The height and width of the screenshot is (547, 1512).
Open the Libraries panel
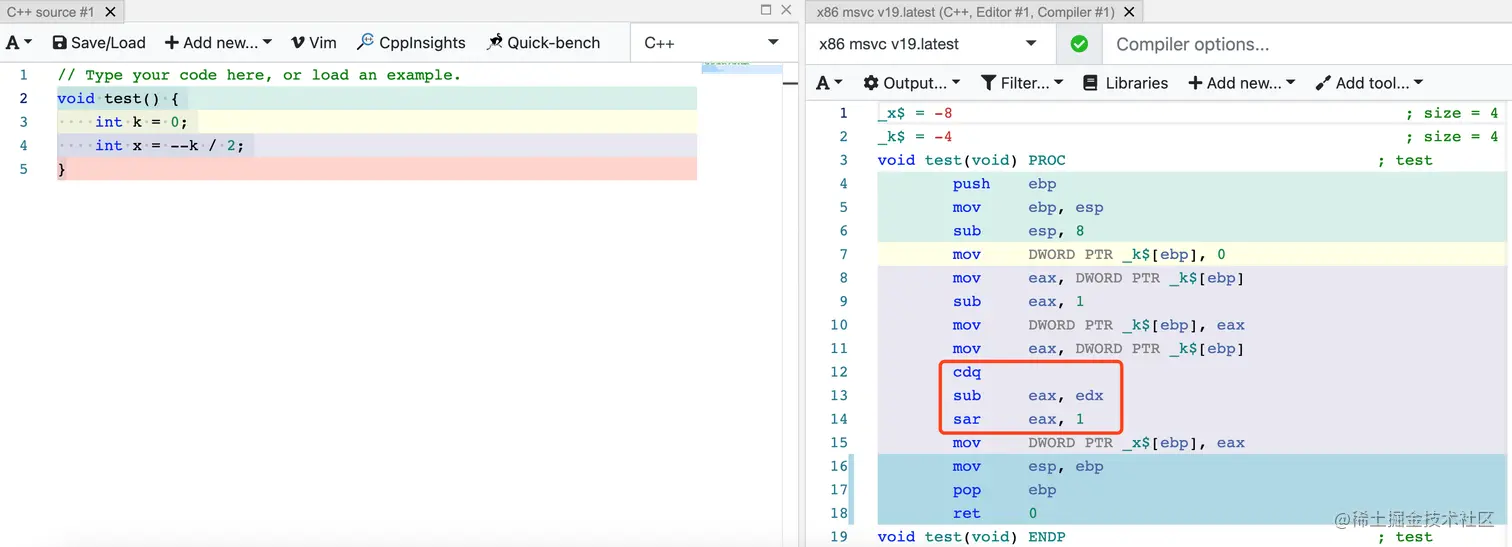coord(1125,83)
